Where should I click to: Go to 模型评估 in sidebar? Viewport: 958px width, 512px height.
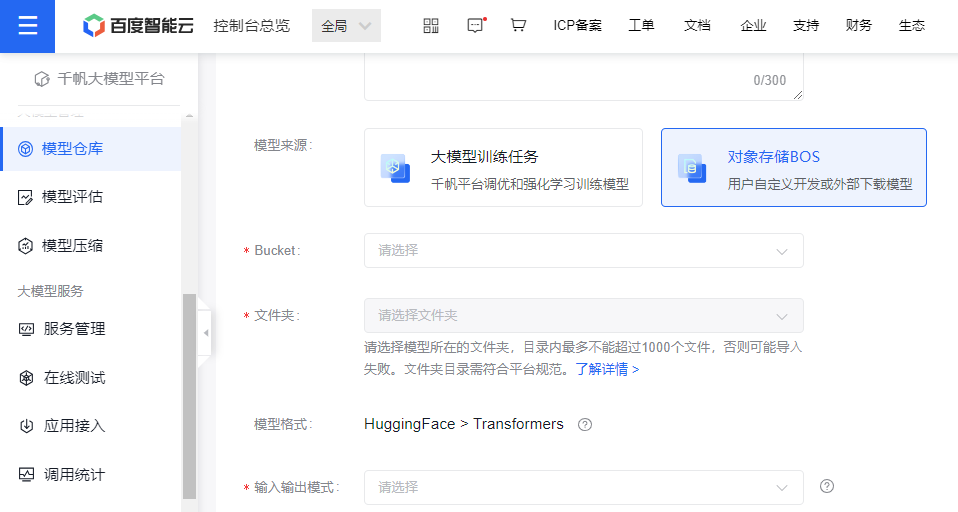point(72,197)
